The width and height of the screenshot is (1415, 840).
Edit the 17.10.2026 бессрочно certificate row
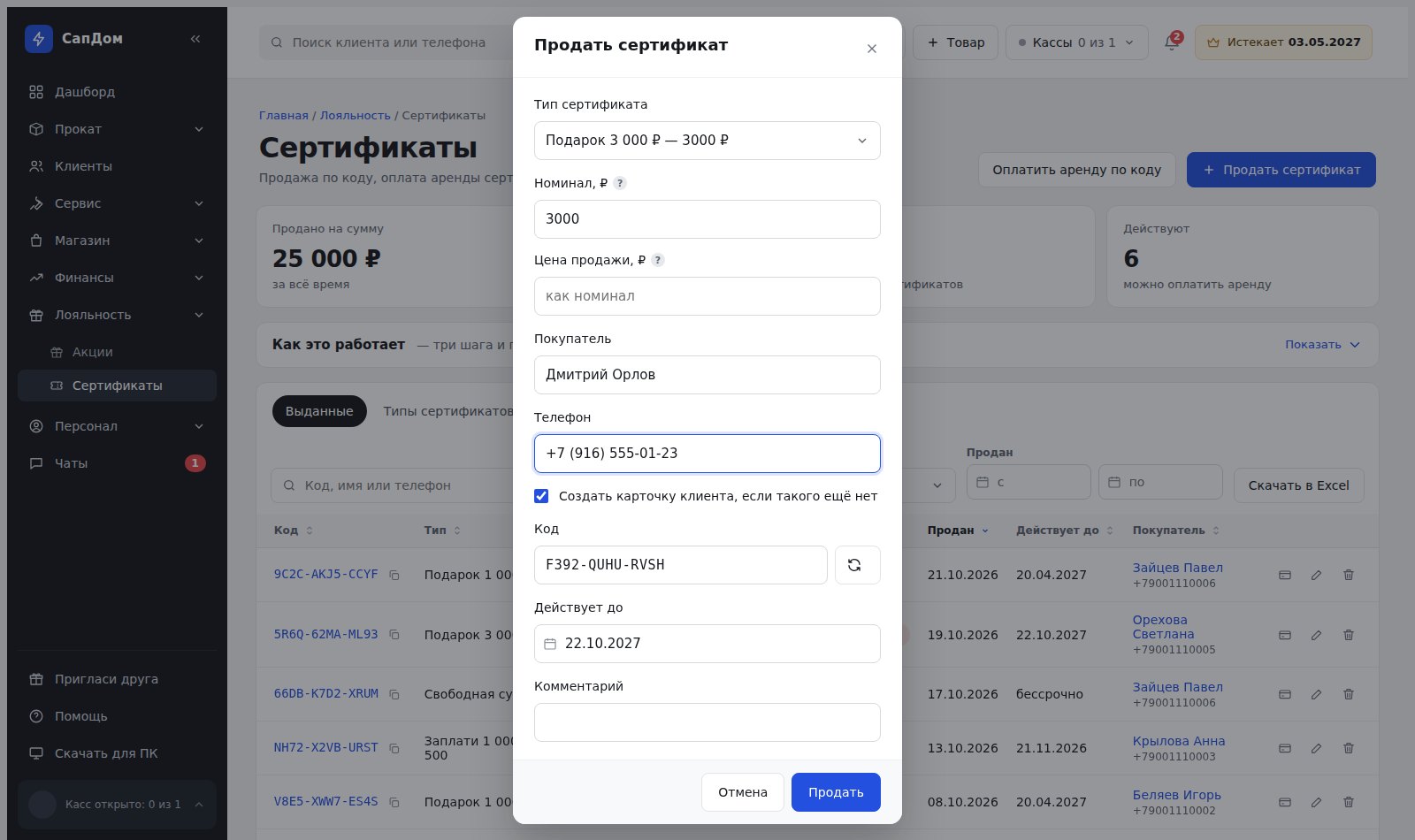[x=1317, y=694]
